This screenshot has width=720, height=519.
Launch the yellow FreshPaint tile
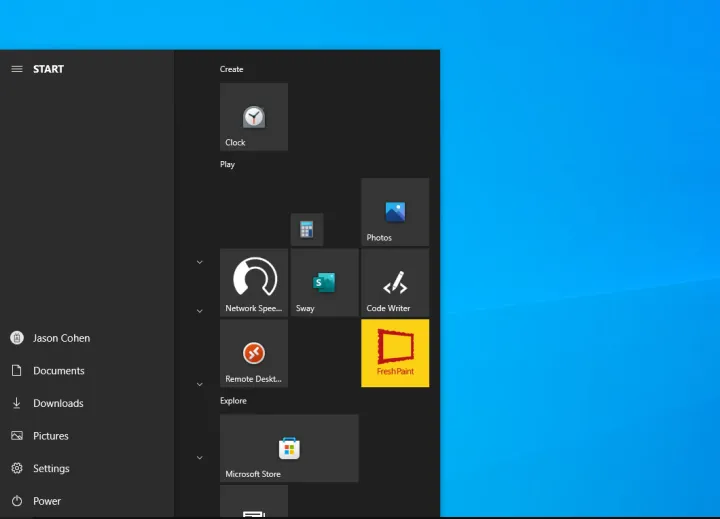(395, 353)
